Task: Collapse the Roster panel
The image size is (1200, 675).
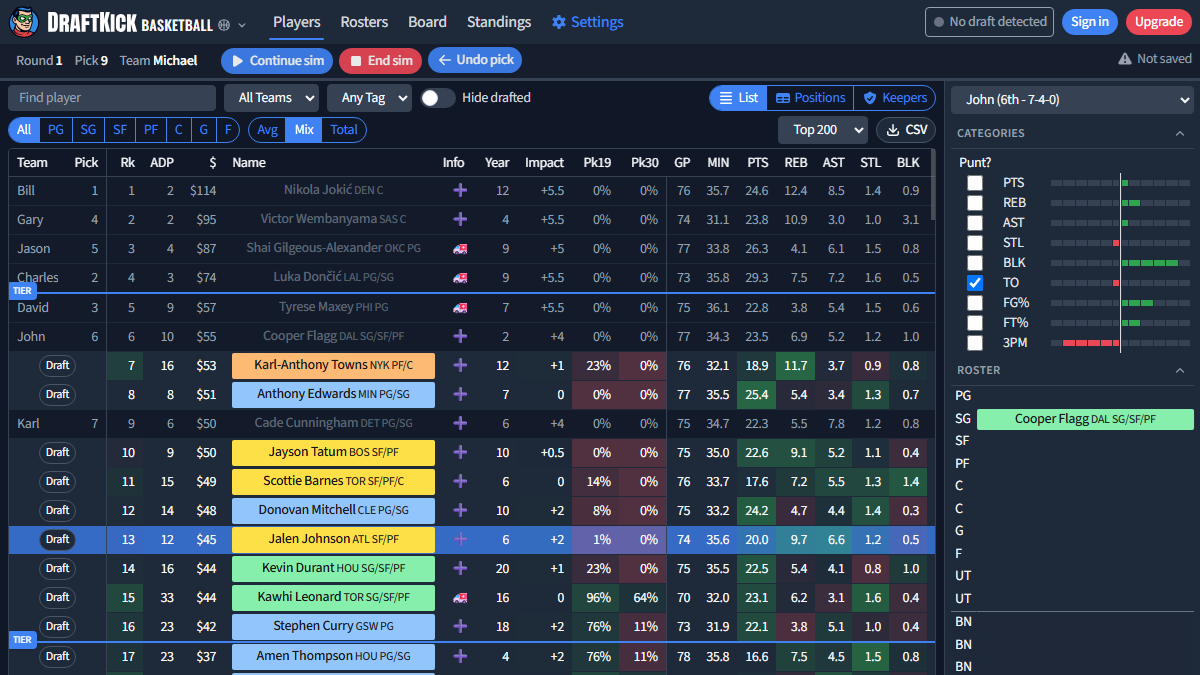Action: [1179, 370]
